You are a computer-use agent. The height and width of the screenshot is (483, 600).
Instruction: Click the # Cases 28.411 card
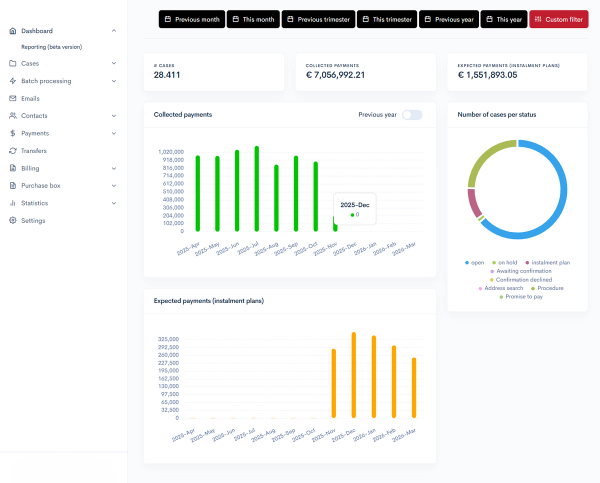214,72
